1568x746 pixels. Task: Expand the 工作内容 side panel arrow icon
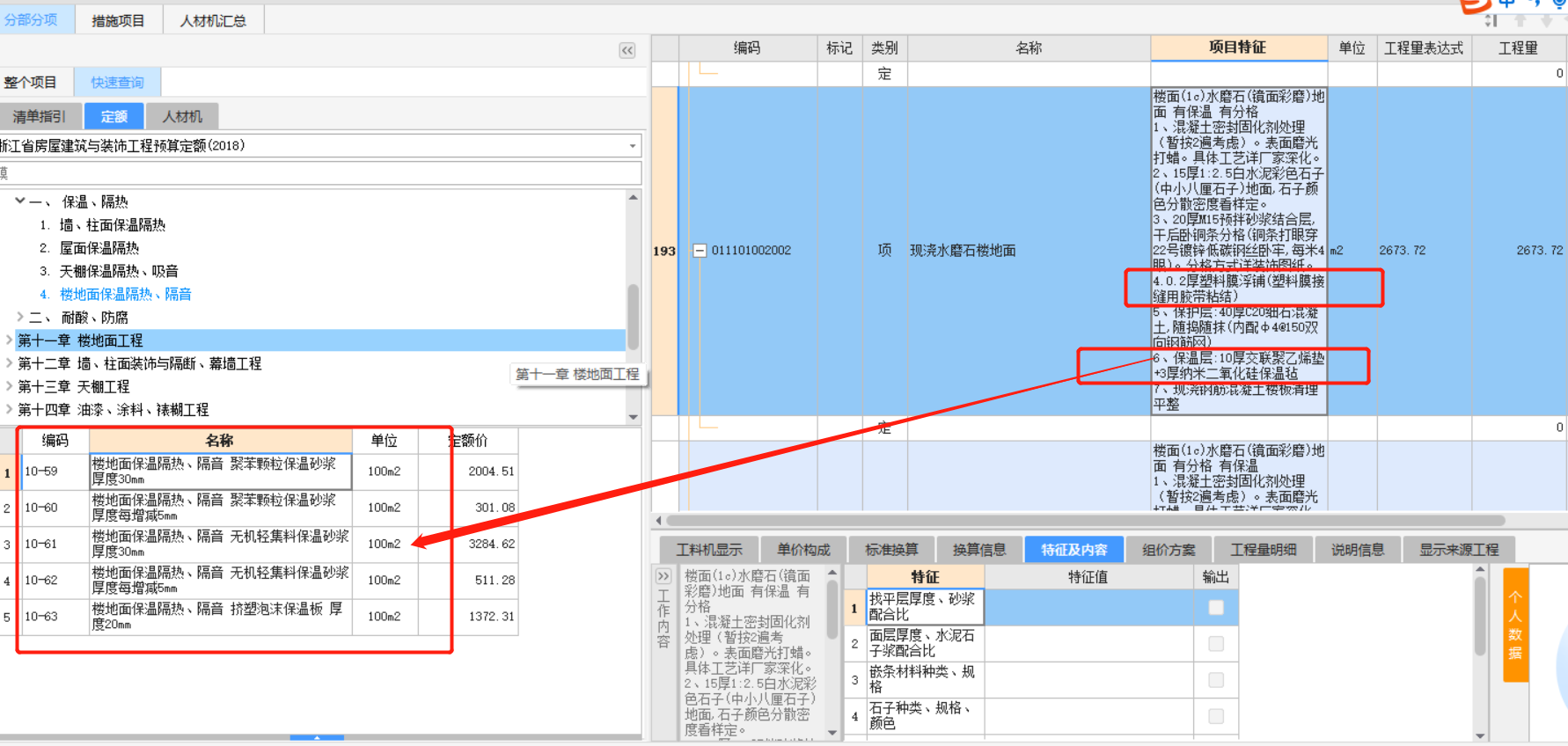pyautogui.click(x=663, y=576)
